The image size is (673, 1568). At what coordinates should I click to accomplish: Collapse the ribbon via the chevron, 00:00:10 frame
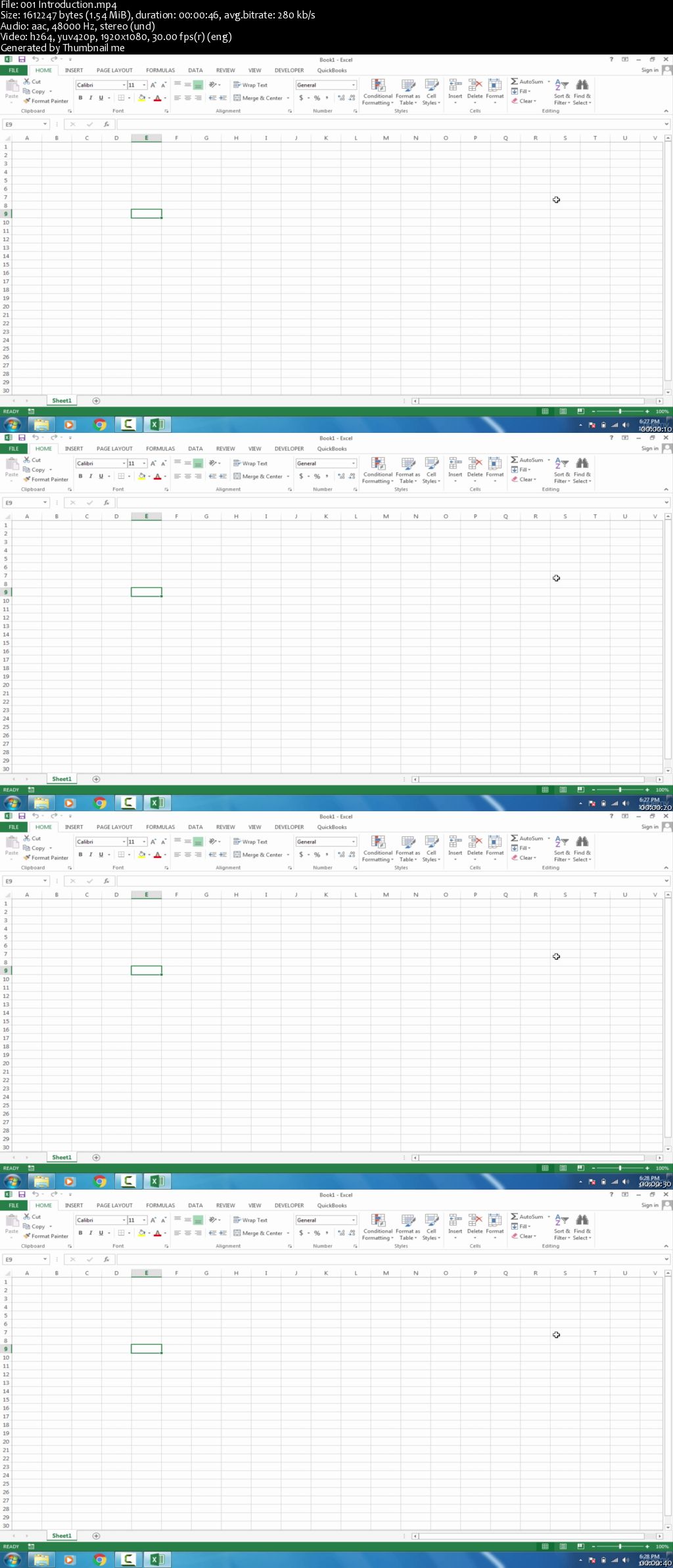[x=666, y=111]
